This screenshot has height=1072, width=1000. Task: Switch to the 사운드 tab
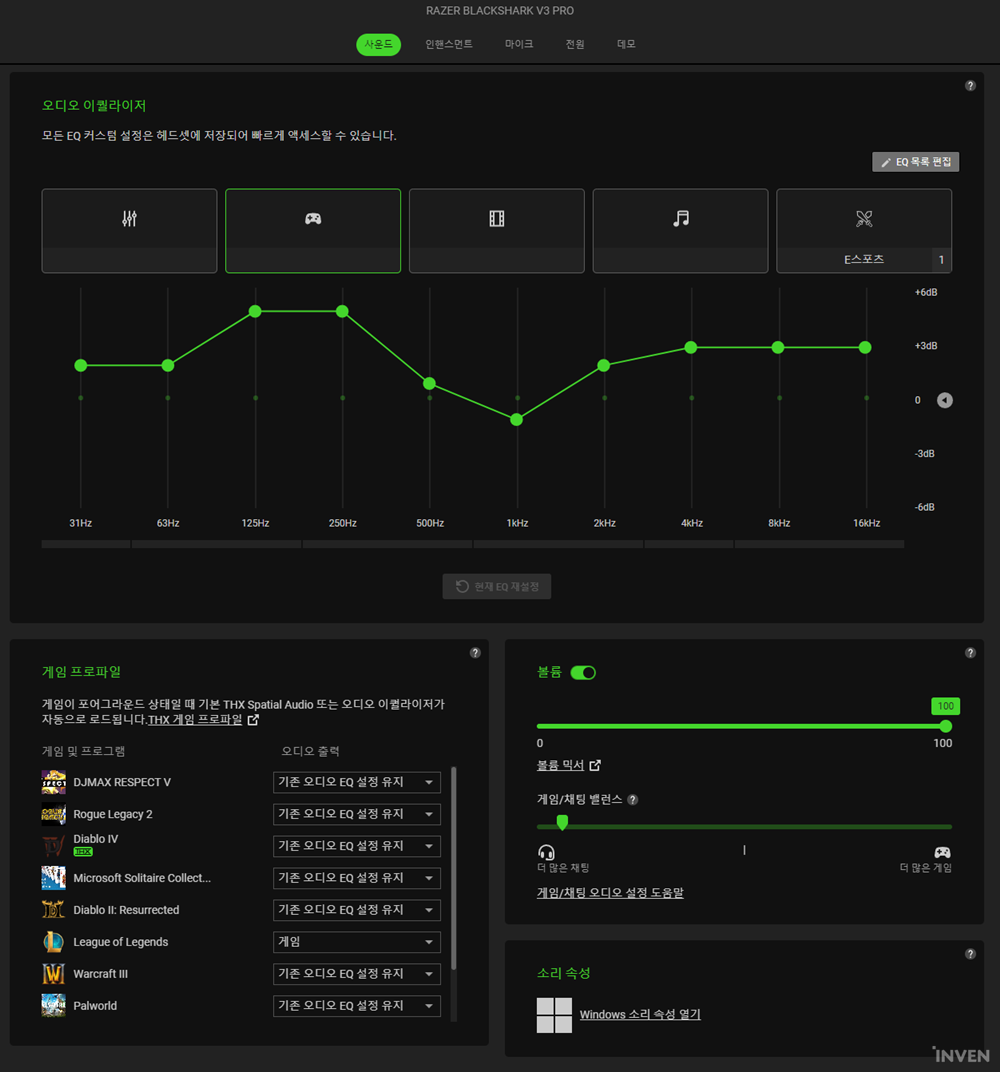point(379,44)
